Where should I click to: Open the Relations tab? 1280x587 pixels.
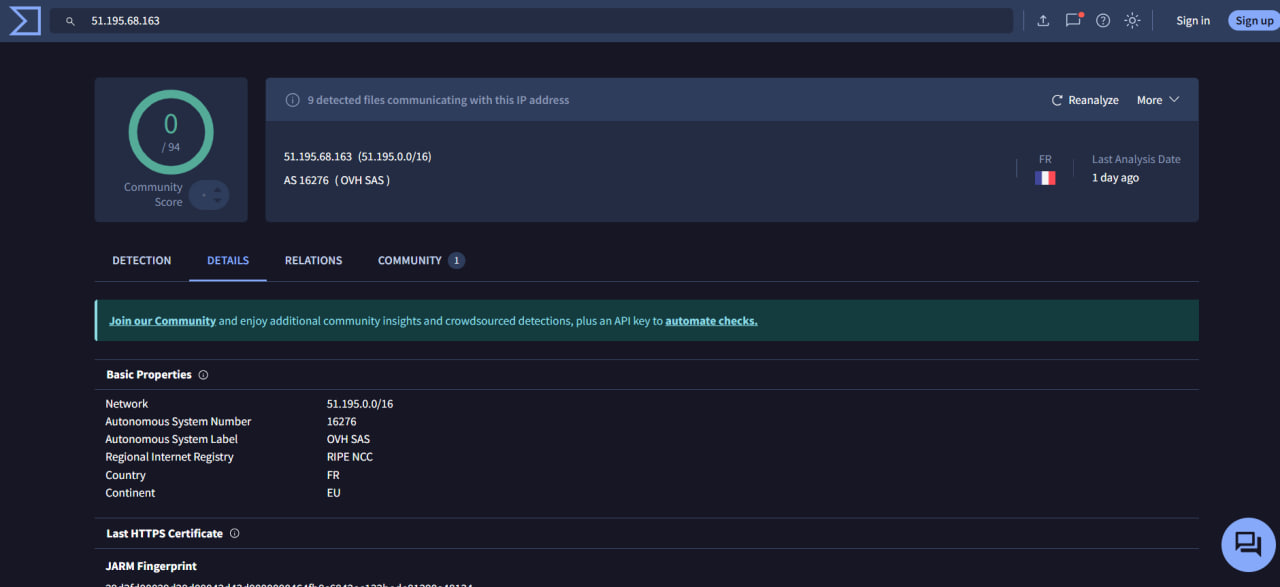(313, 260)
